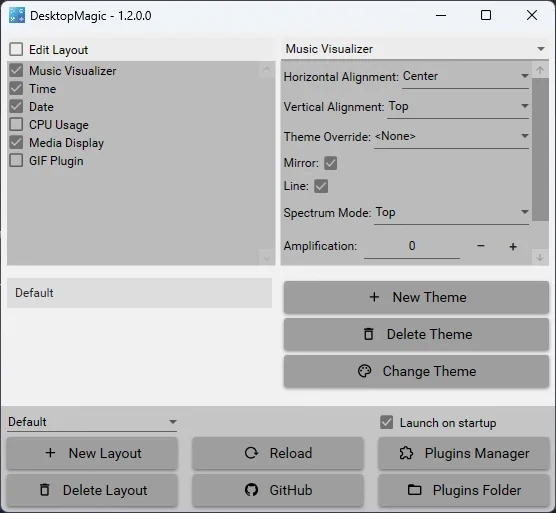
Task: Click the puzzle piece Plugins Manager icon
Action: coord(406,453)
